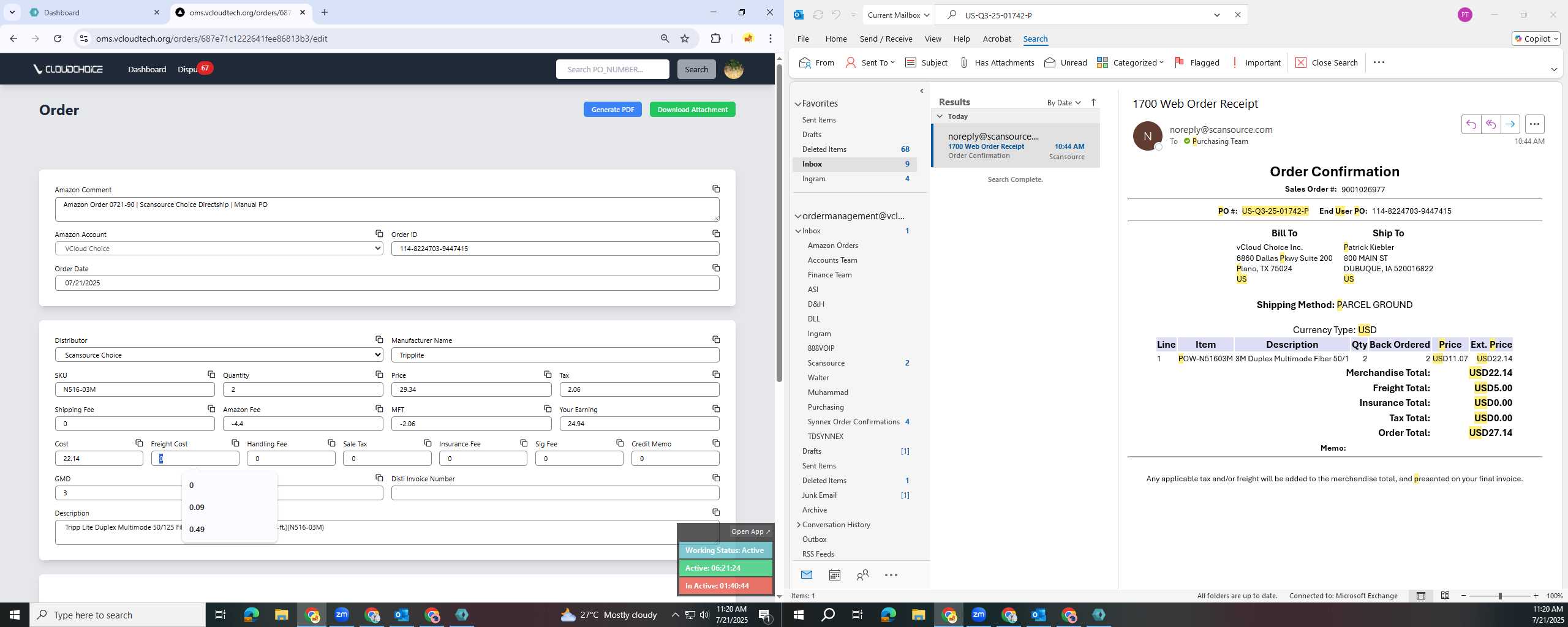Copy the SKU field value
This screenshot has width=1568, height=627.
[211, 375]
